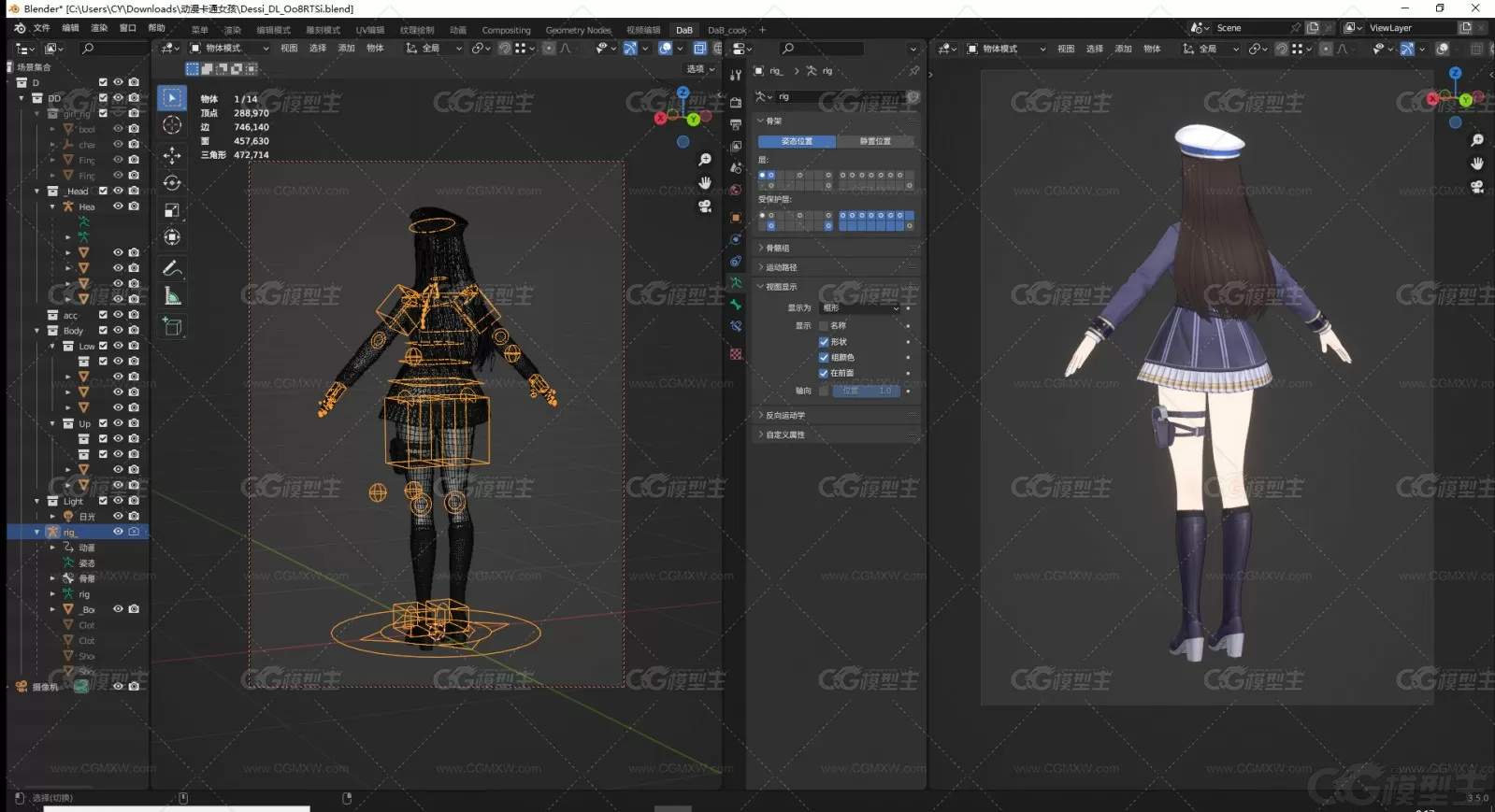The height and width of the screenshot is (812, 1495).
Task: Choose the Scale tool in viewport toolbar
Action: click(x=172, y=210)
